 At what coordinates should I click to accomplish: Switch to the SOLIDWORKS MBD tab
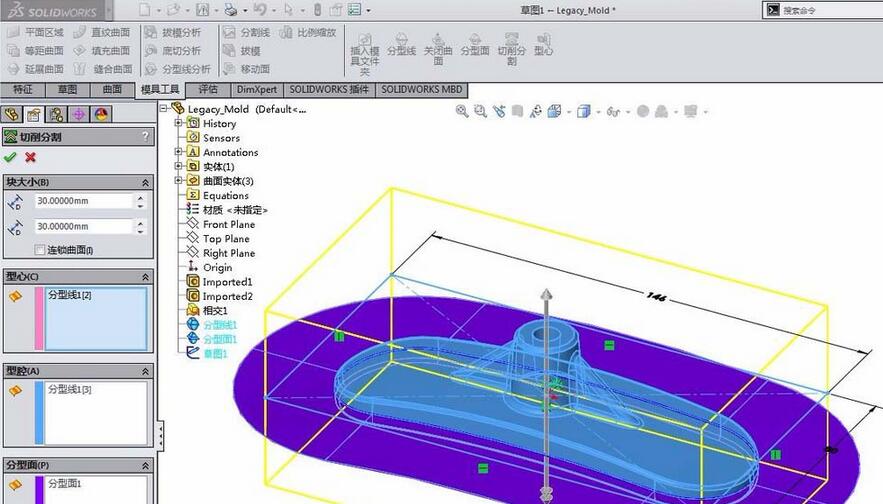(422, 90)
